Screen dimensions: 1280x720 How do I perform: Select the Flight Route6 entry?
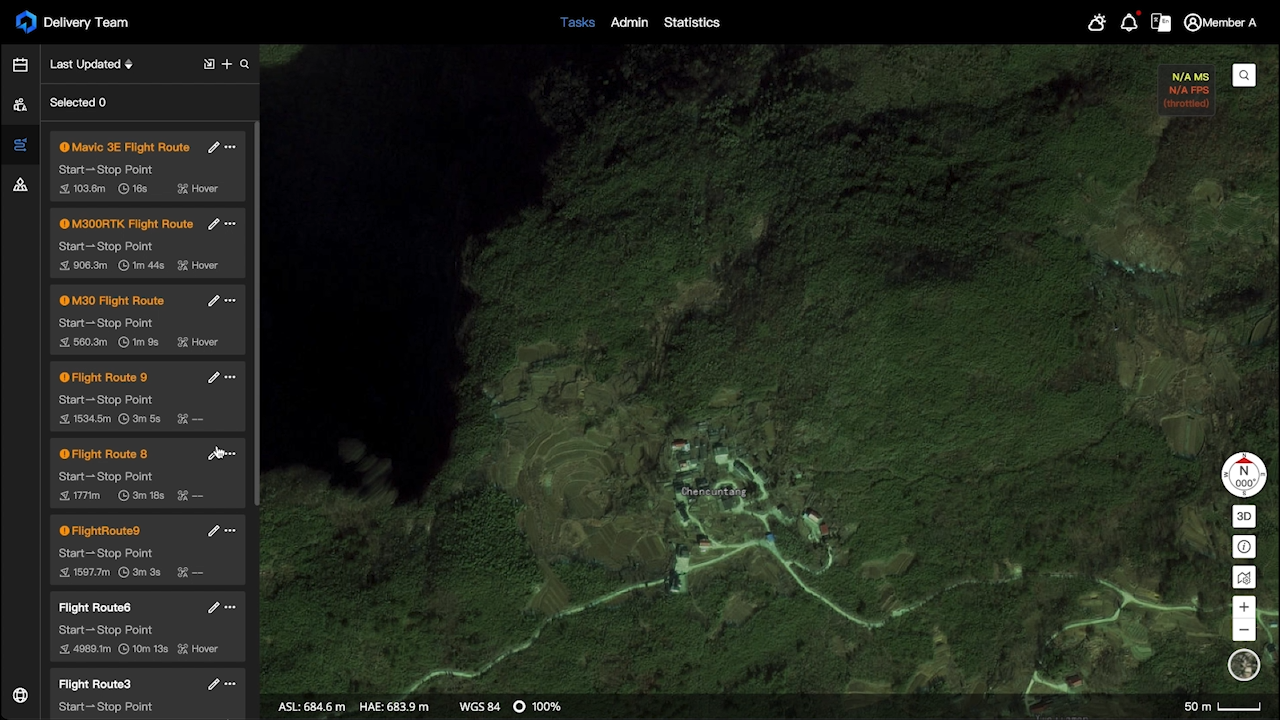coord(95,607)
